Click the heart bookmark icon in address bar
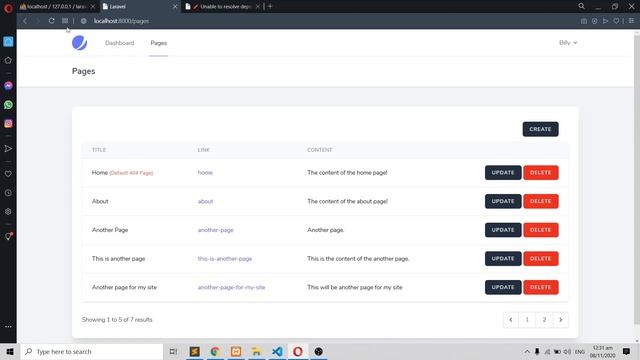 tap(616, 21)
